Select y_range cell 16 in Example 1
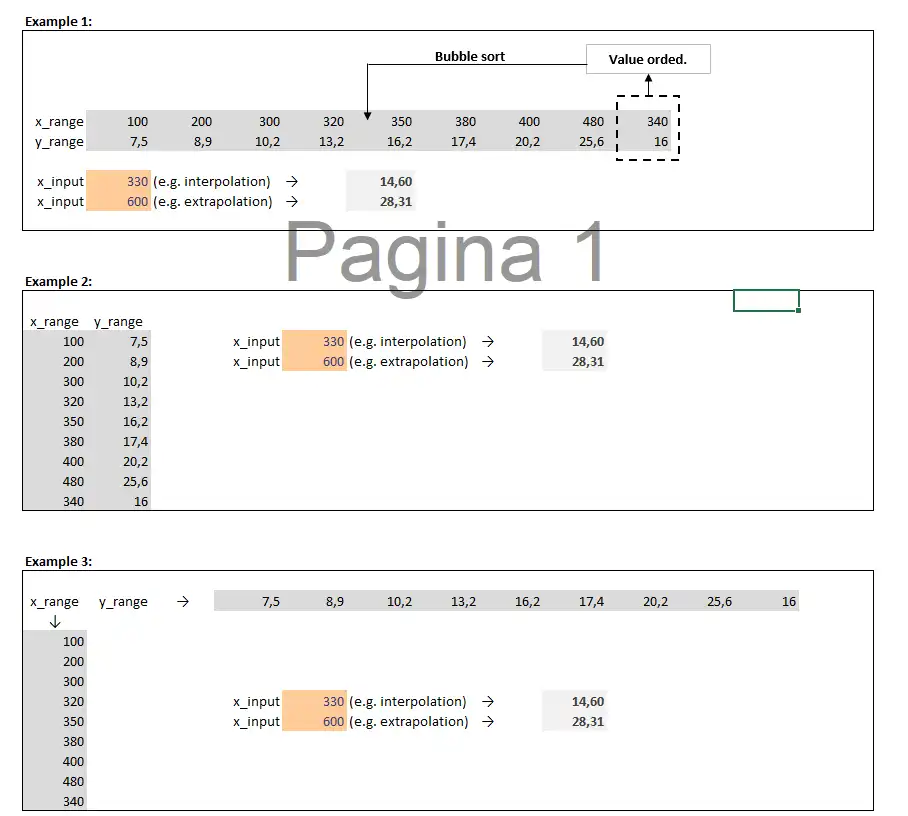This screenshot has width=908, height=816. pyautogui.click(x=639, y=141)
